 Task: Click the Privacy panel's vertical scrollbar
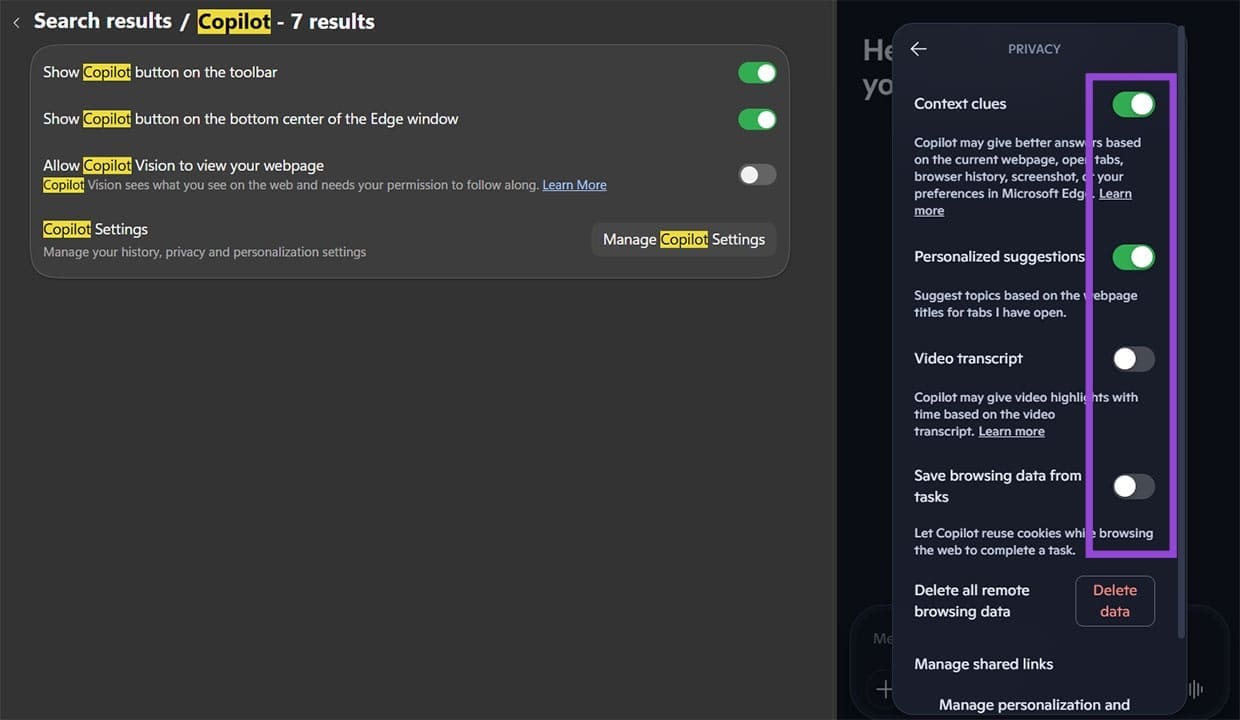pos(1182,330)
